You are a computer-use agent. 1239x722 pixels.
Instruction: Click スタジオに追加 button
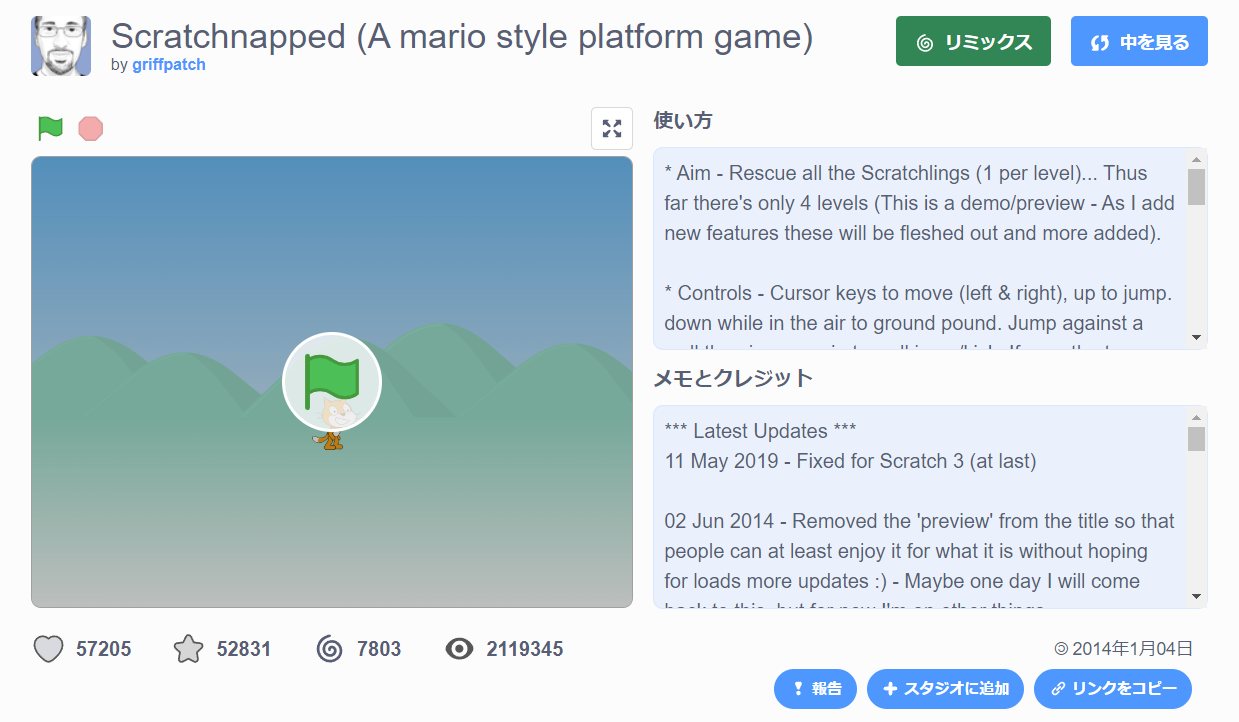(945, 688)
